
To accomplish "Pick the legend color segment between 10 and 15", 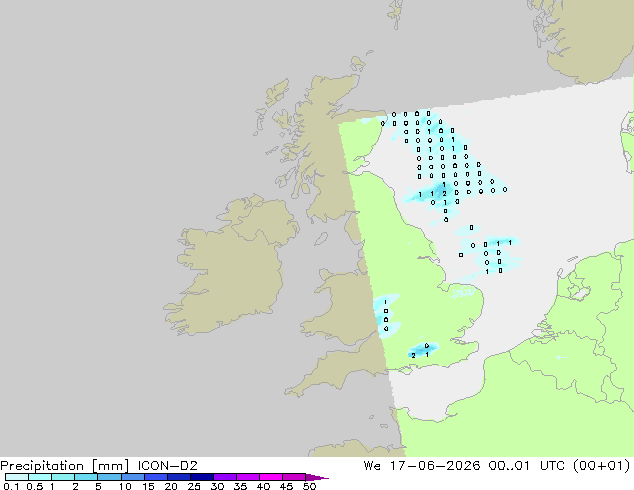I will 132,477.
